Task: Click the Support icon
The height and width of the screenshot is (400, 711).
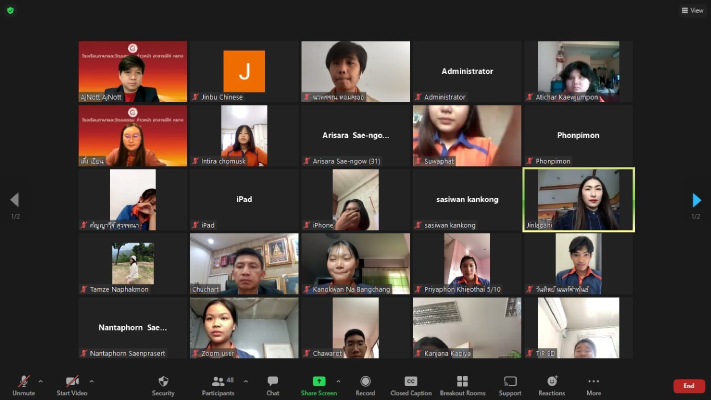Action: coord(510,385)
